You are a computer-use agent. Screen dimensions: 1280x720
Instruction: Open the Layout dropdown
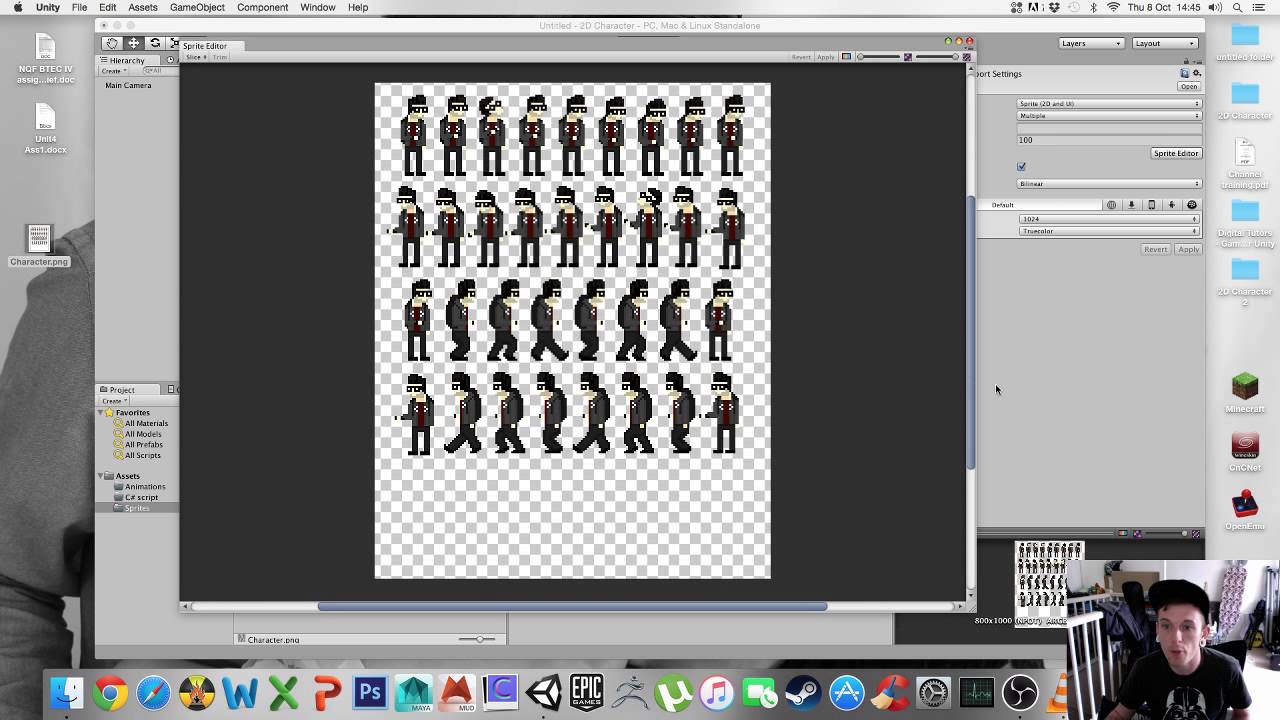[1165, 43]
